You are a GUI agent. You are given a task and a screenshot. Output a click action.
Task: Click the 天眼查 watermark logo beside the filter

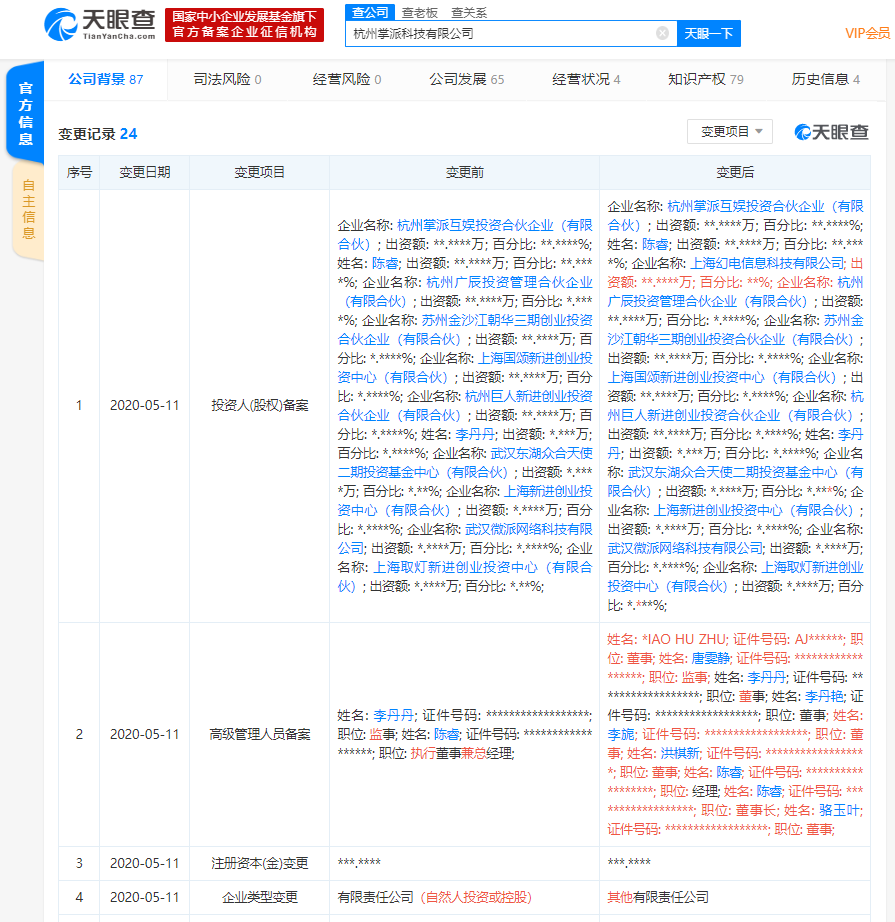pos(831,132)
